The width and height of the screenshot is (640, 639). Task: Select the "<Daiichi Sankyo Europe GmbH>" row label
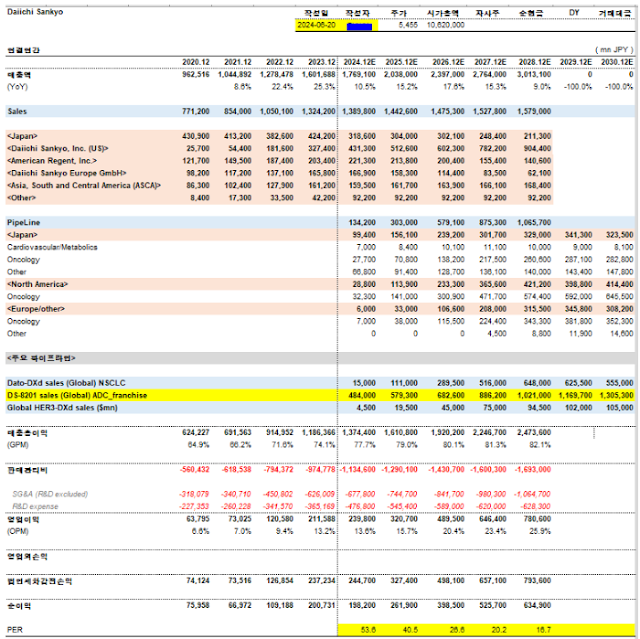pyautogui.click(x=67, y=173)
